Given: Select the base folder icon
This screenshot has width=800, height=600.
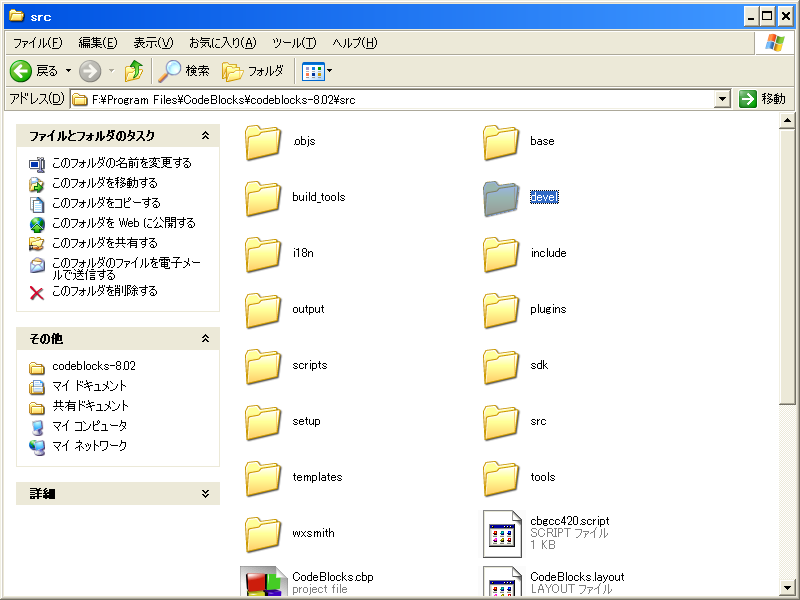Looking at the screenshot, I should [501, 142].
